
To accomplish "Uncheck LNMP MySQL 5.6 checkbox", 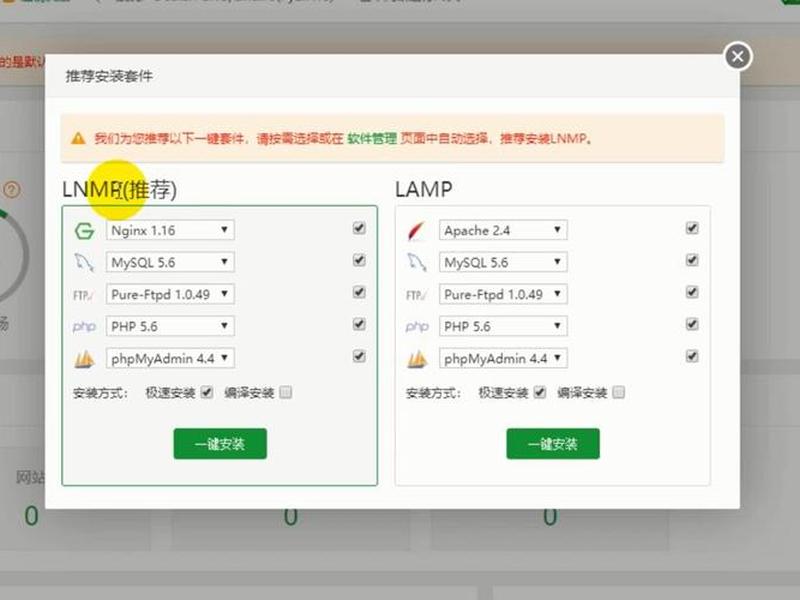I will click(359, 260).
